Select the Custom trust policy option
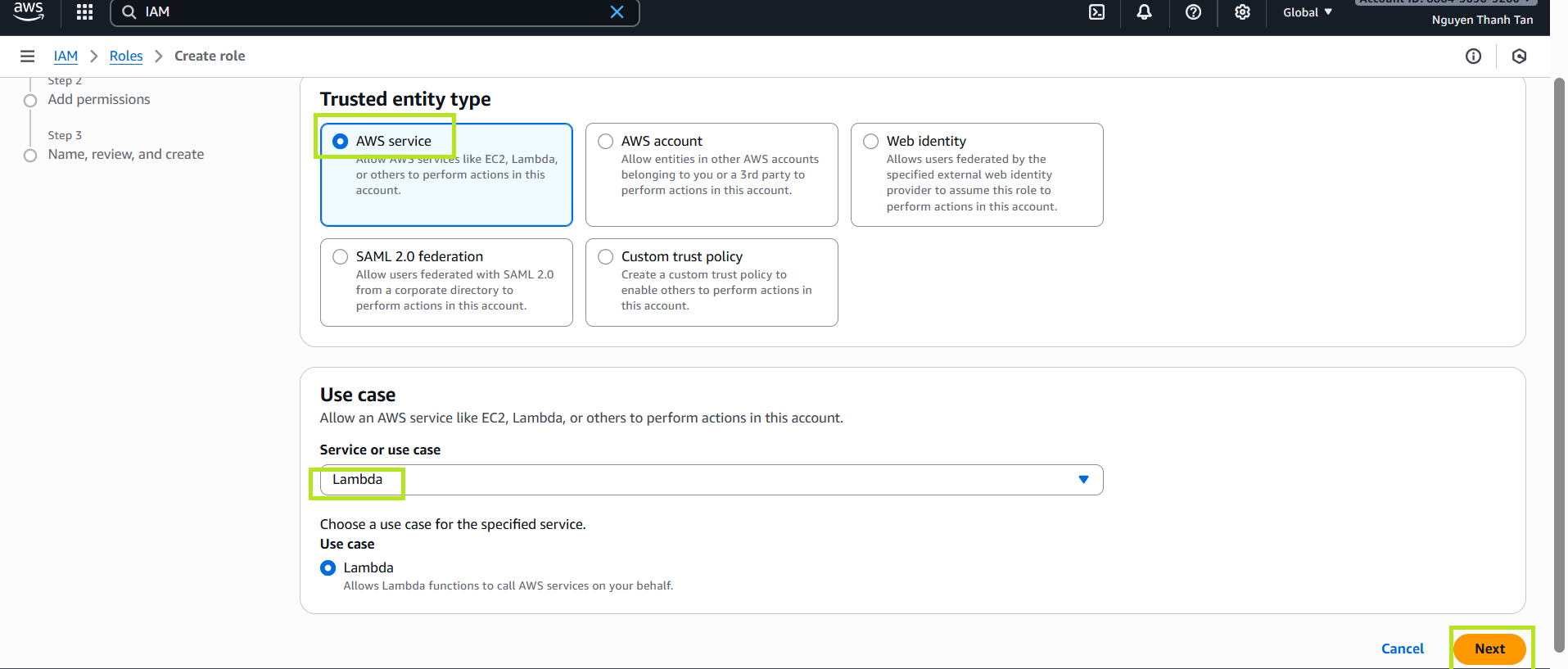 tap(606, 257)
